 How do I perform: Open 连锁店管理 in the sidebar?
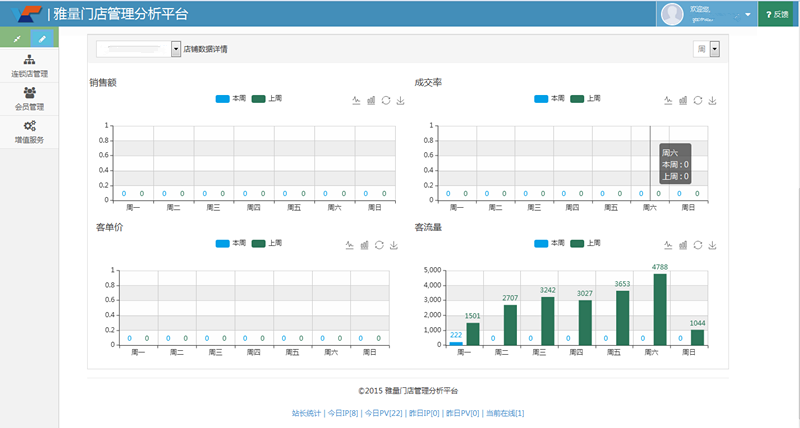[x=29, y=66]
